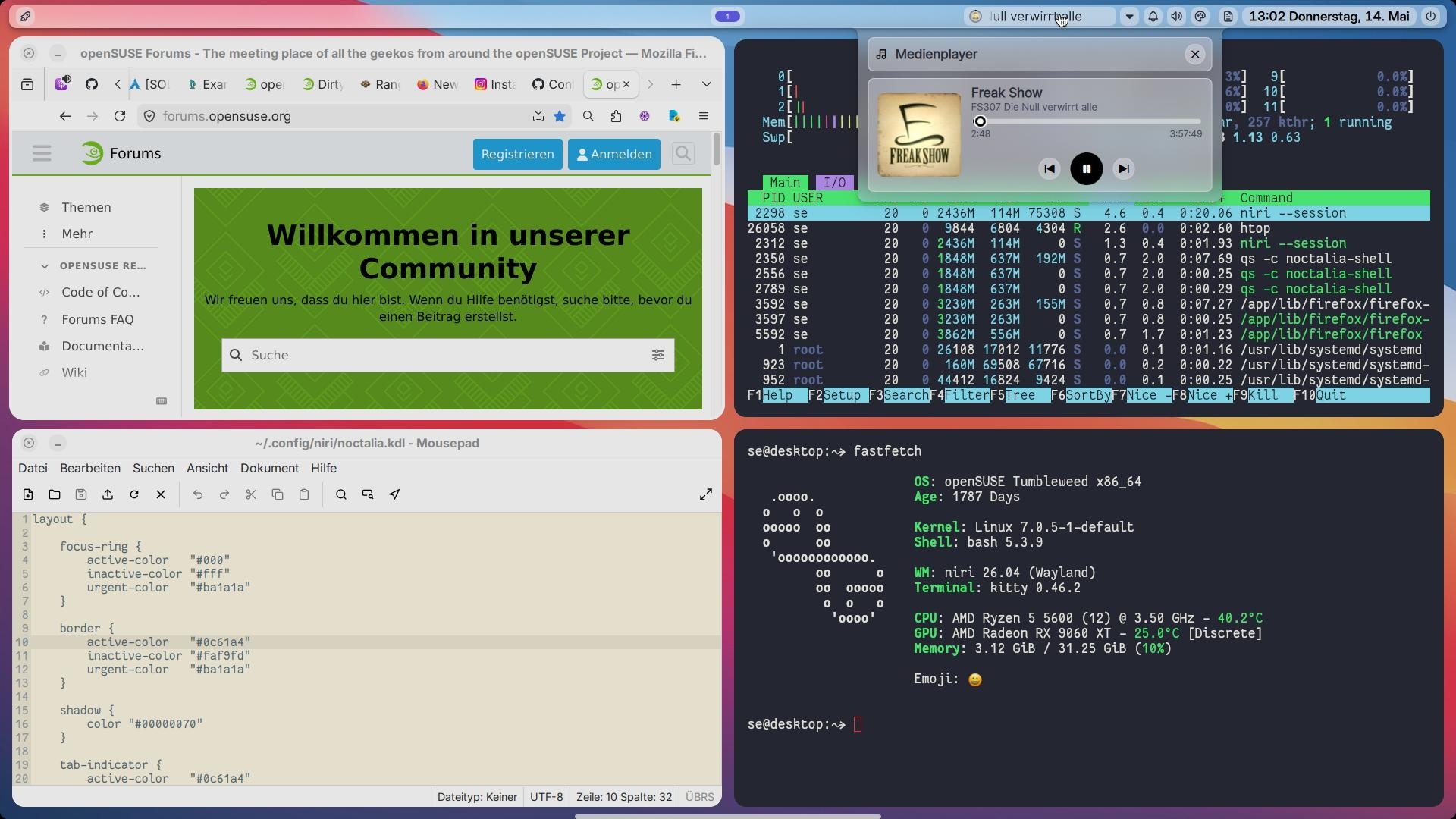Viewport: 1456px width, 819px height.
Task: Open a new Firefox tab
Action: 676,84
